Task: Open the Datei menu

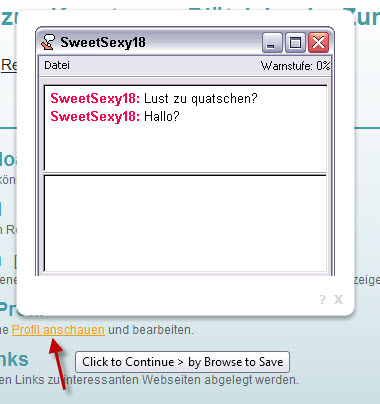Action: tap(57, 65)
